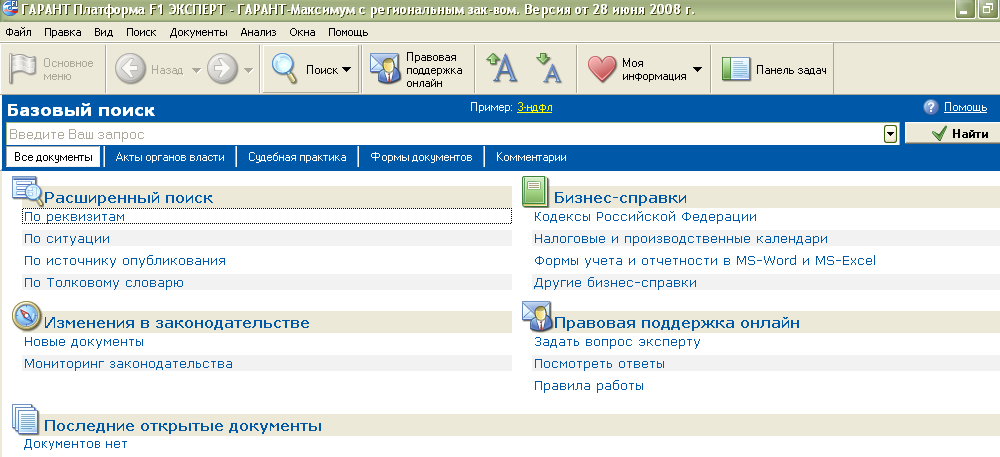Click Задать вопрос эксперту link
1000x457 pixels.
coord(617,342)
